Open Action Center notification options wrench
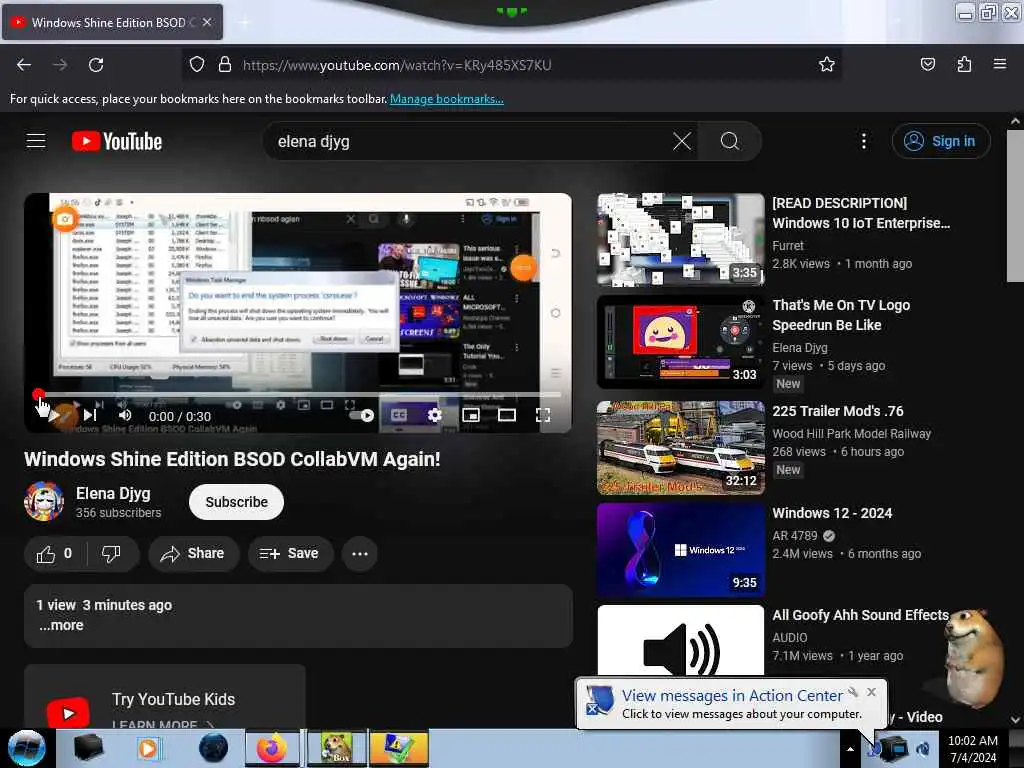The image size is (1024, 768). point(853,692)
